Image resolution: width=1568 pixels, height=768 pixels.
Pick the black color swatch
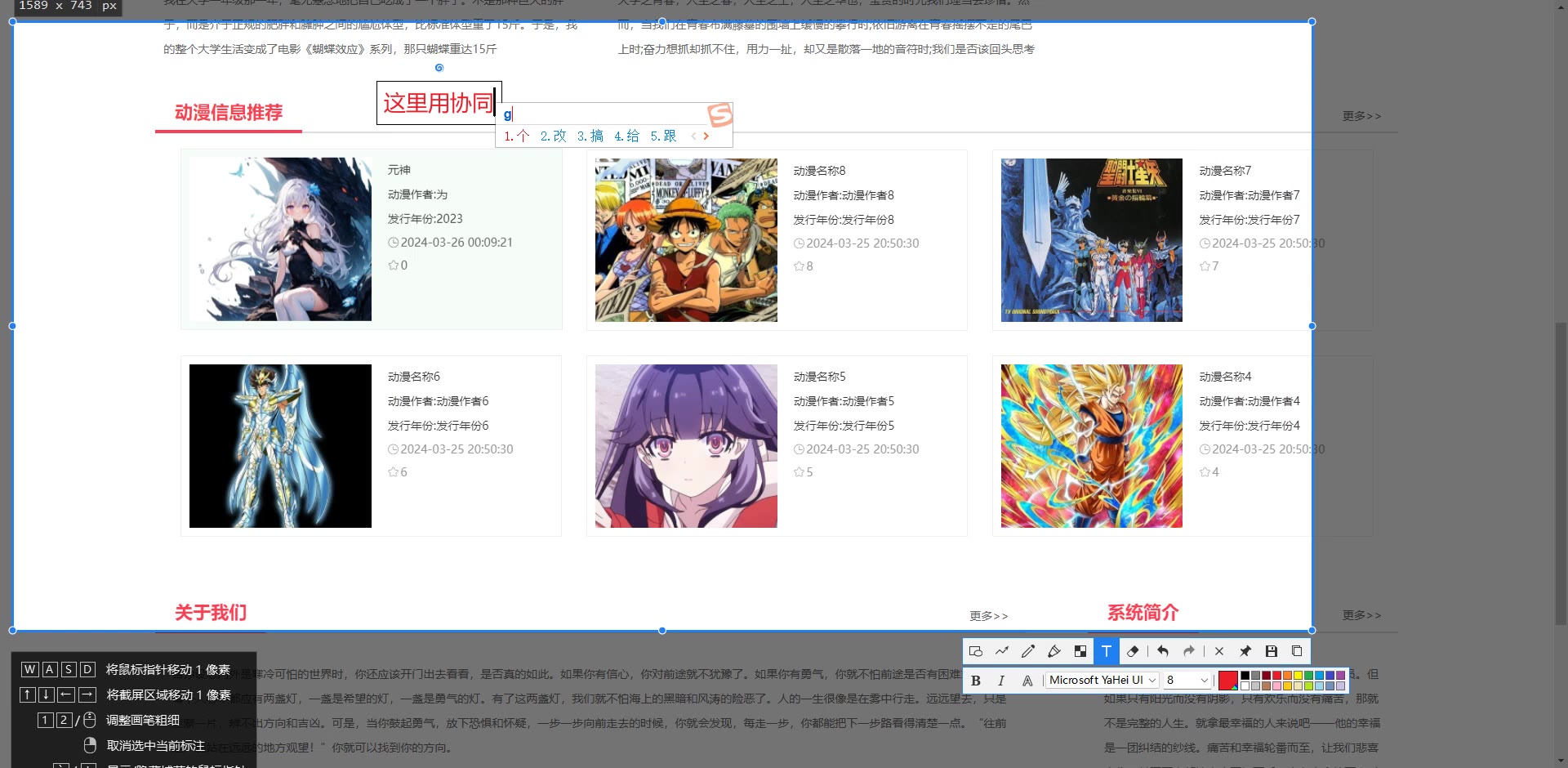(1245, 675)
